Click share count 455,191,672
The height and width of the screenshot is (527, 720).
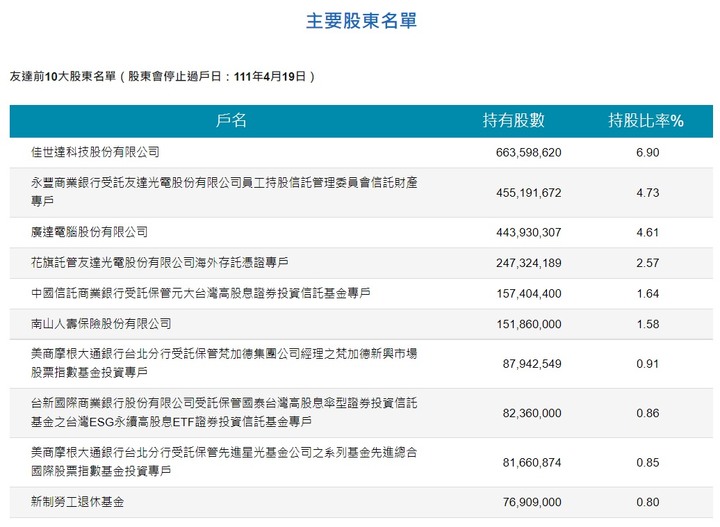(529, 192)
